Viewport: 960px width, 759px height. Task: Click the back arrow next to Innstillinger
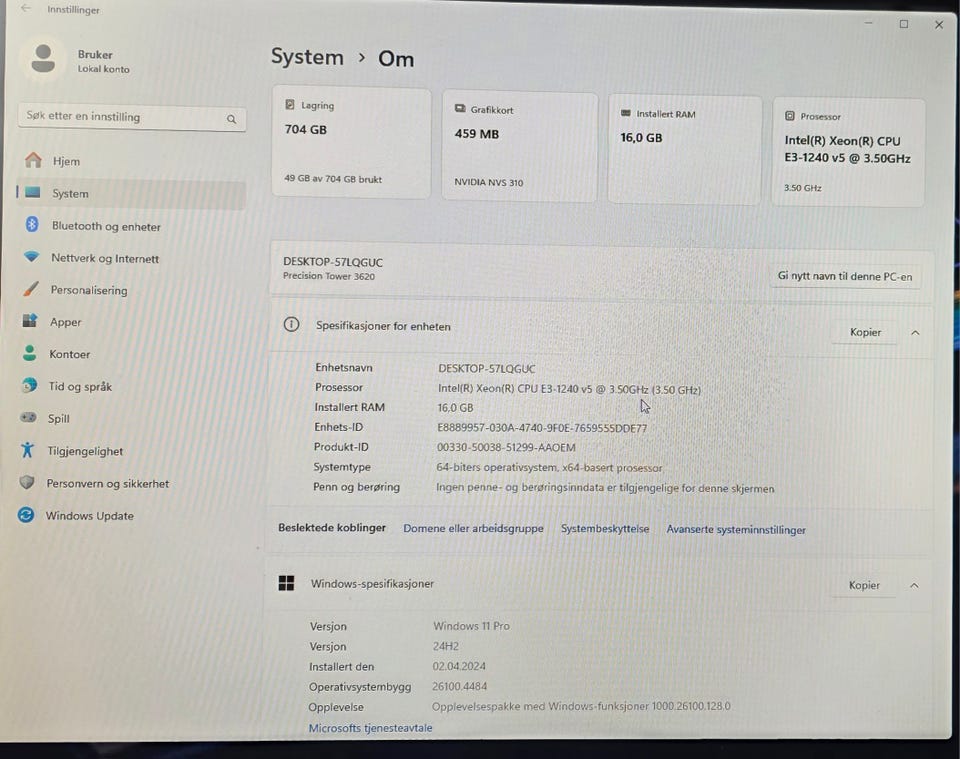(25, 8)
